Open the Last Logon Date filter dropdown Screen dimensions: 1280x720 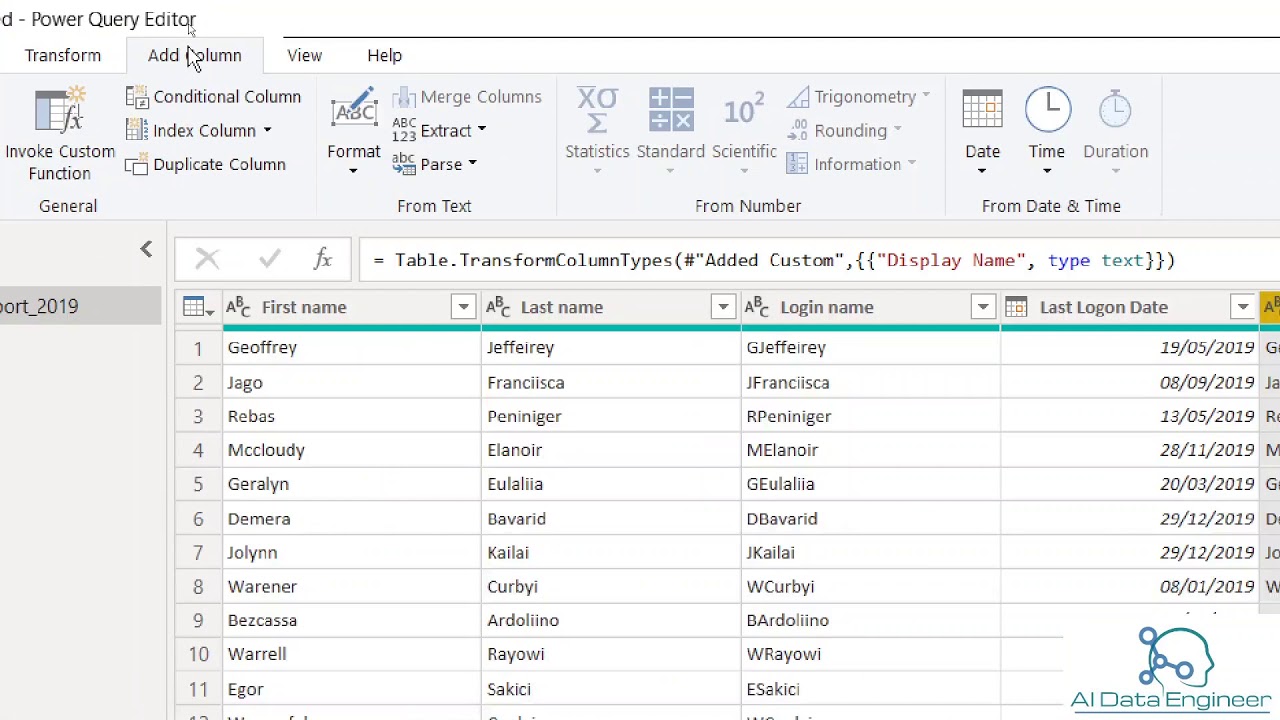pyautogui.click(x=1243, y=308)
